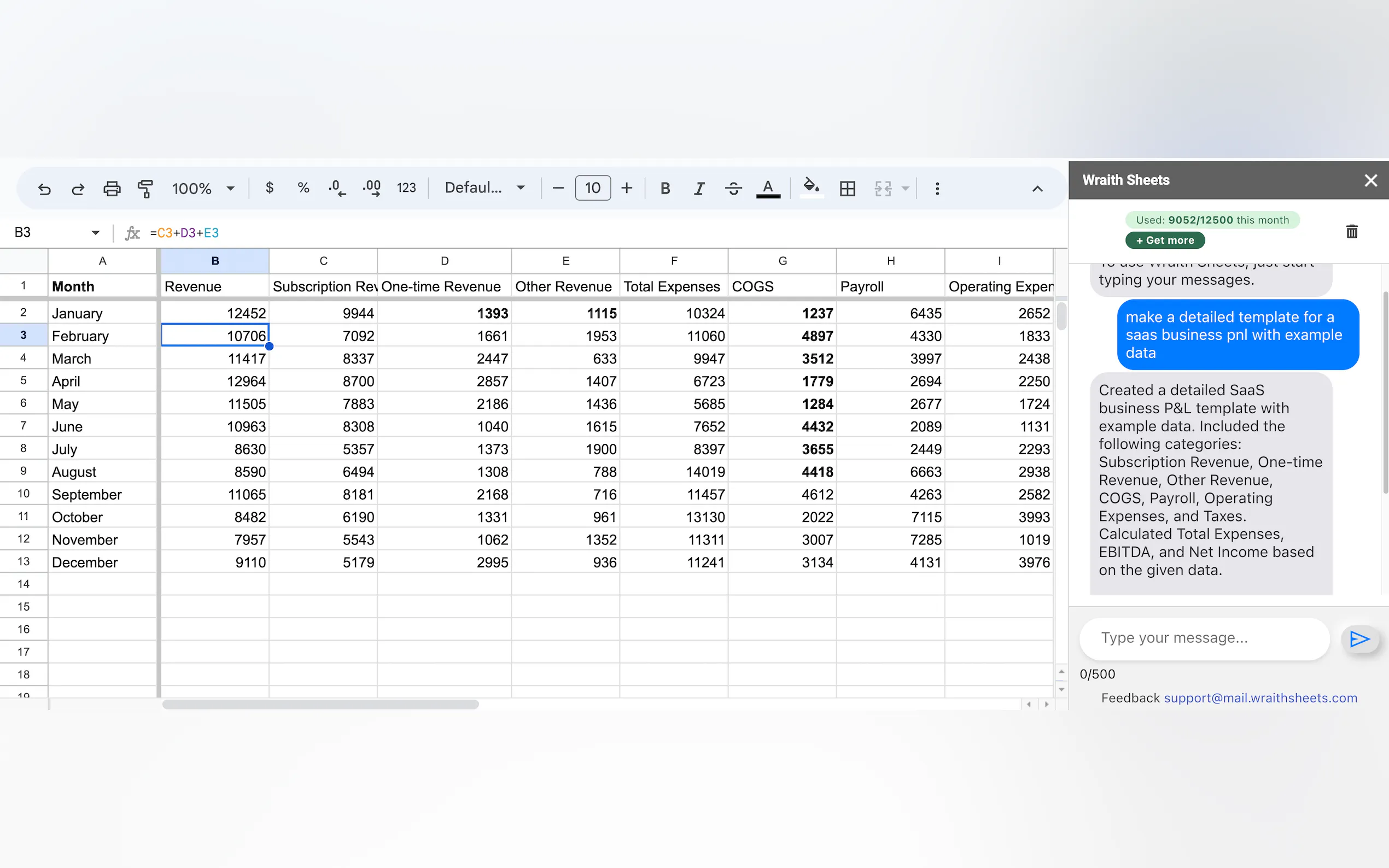The width and height of the screenshot is (1389, 868).
Task: Delete chat history with trash icon
Action: coord(1352,231)
